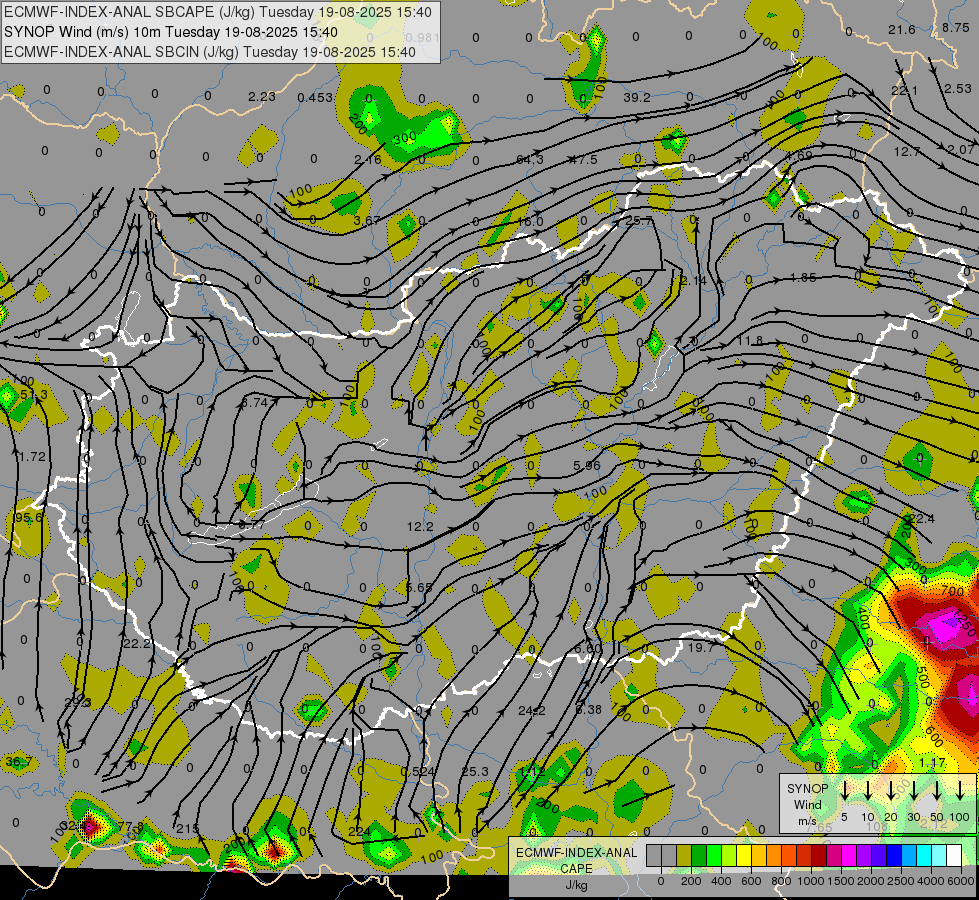Click the 20 m/s wind arrow in the legend
This screenshot has width=979, height=900.
(x=891, y=790)
